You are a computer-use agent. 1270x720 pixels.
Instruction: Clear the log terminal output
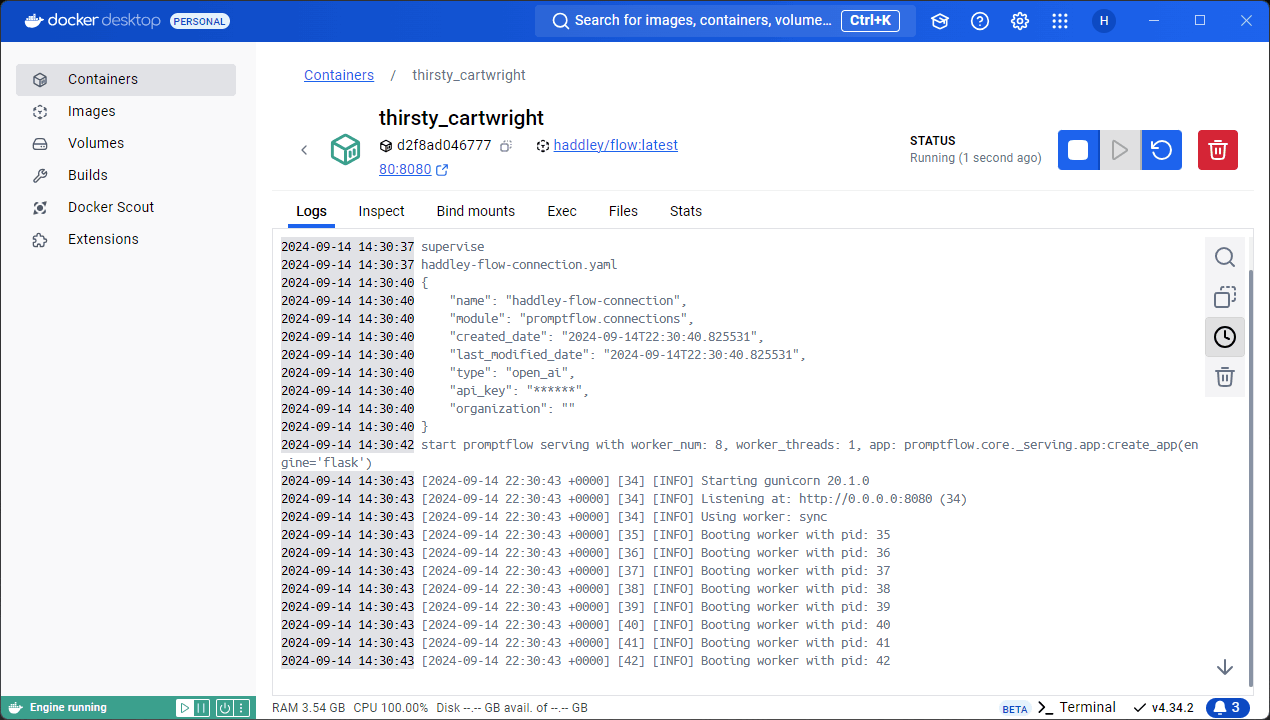pos(1224,377)
